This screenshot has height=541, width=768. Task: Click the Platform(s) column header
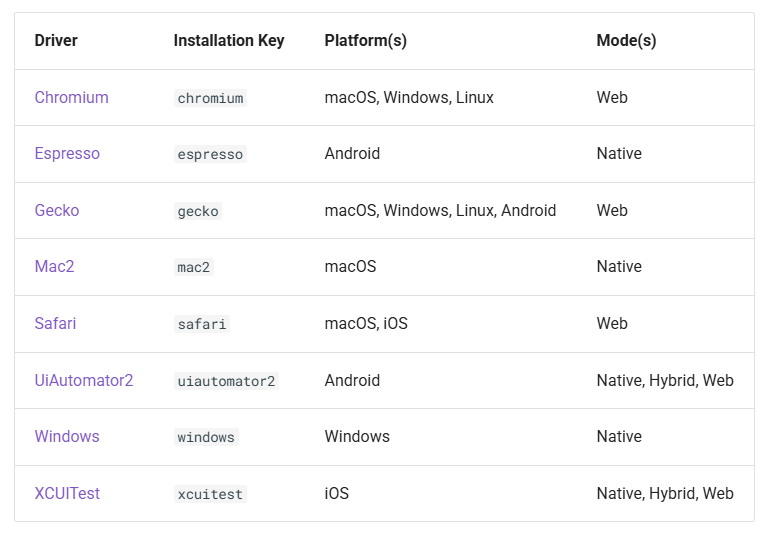pos(365,41)
